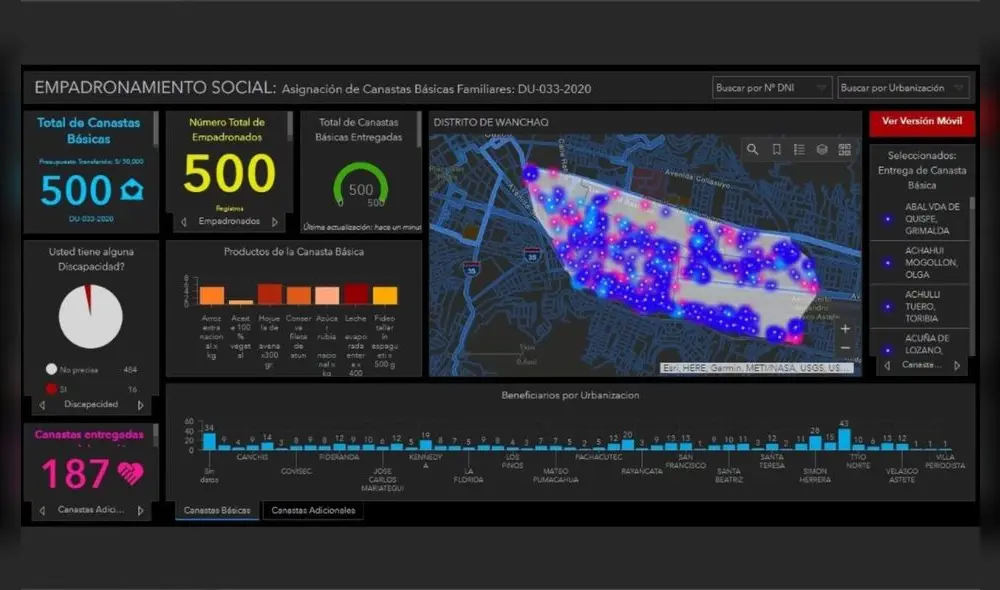
Task: Select the Canastas Básicas tab
Action: pos(218,511)
